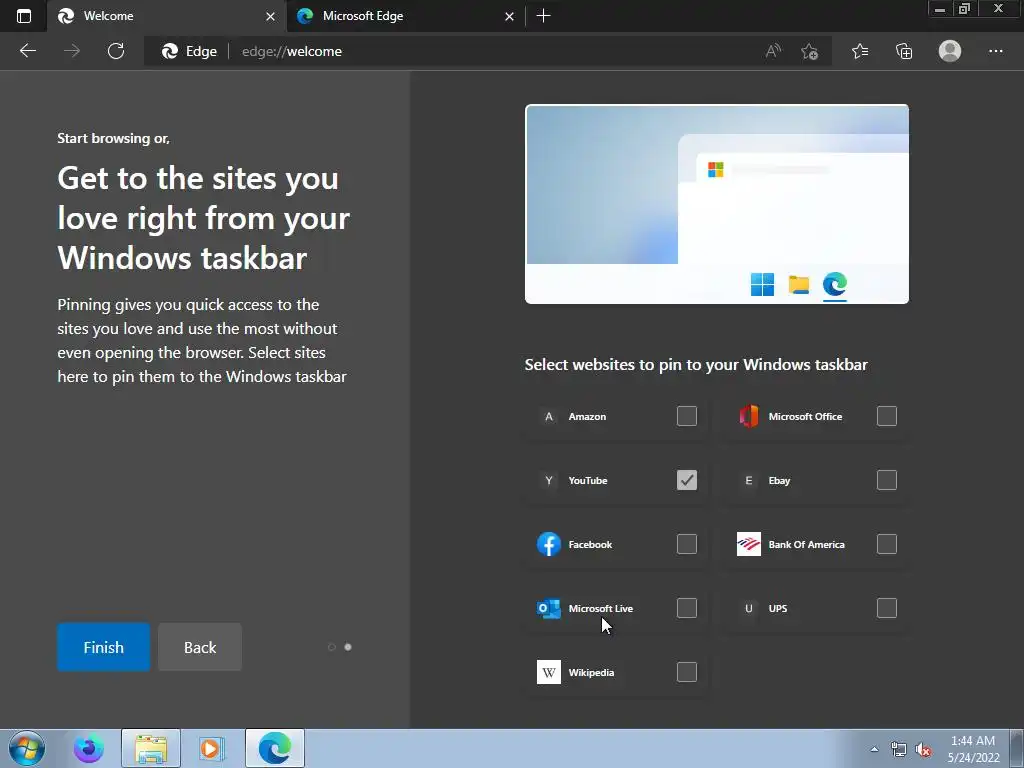Check the Wikipedia checkbox
1024x768 pixels.
pyautogui.click(x=686, y=672)
